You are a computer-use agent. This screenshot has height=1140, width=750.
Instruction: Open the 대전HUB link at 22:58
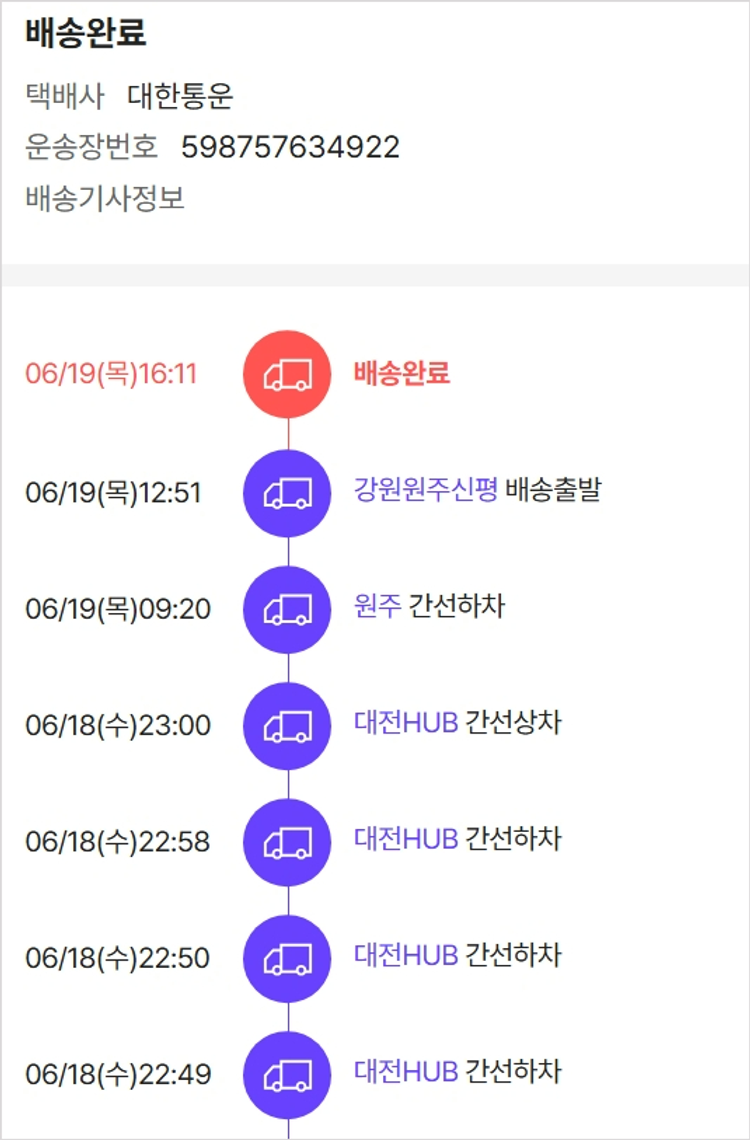[406, 839]
